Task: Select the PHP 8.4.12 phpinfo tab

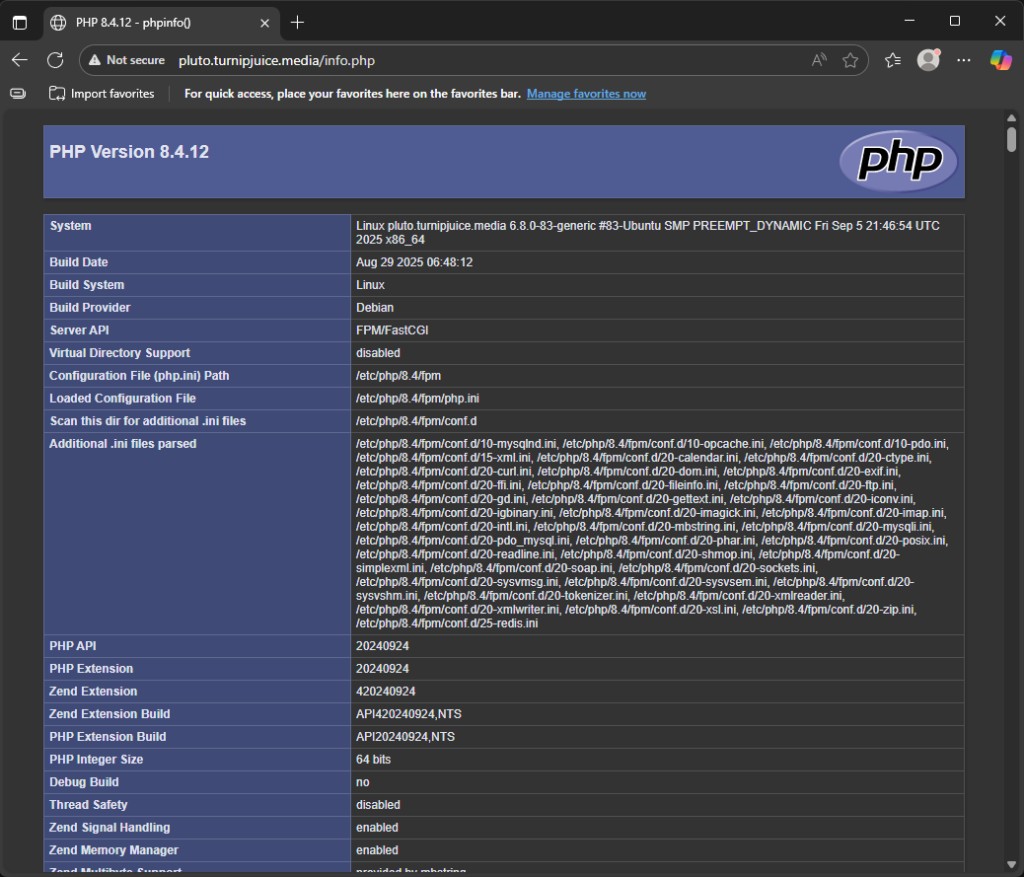Action: [150, 21]
